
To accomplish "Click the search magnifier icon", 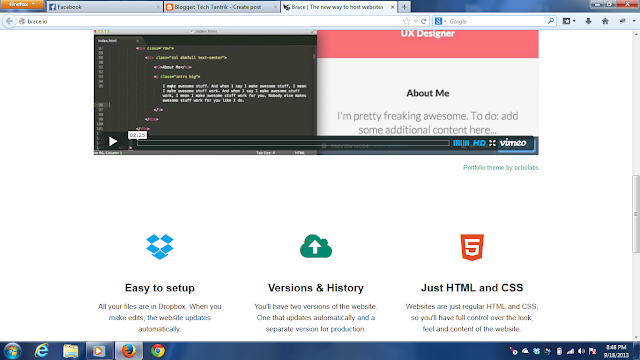I will (551, 21).
